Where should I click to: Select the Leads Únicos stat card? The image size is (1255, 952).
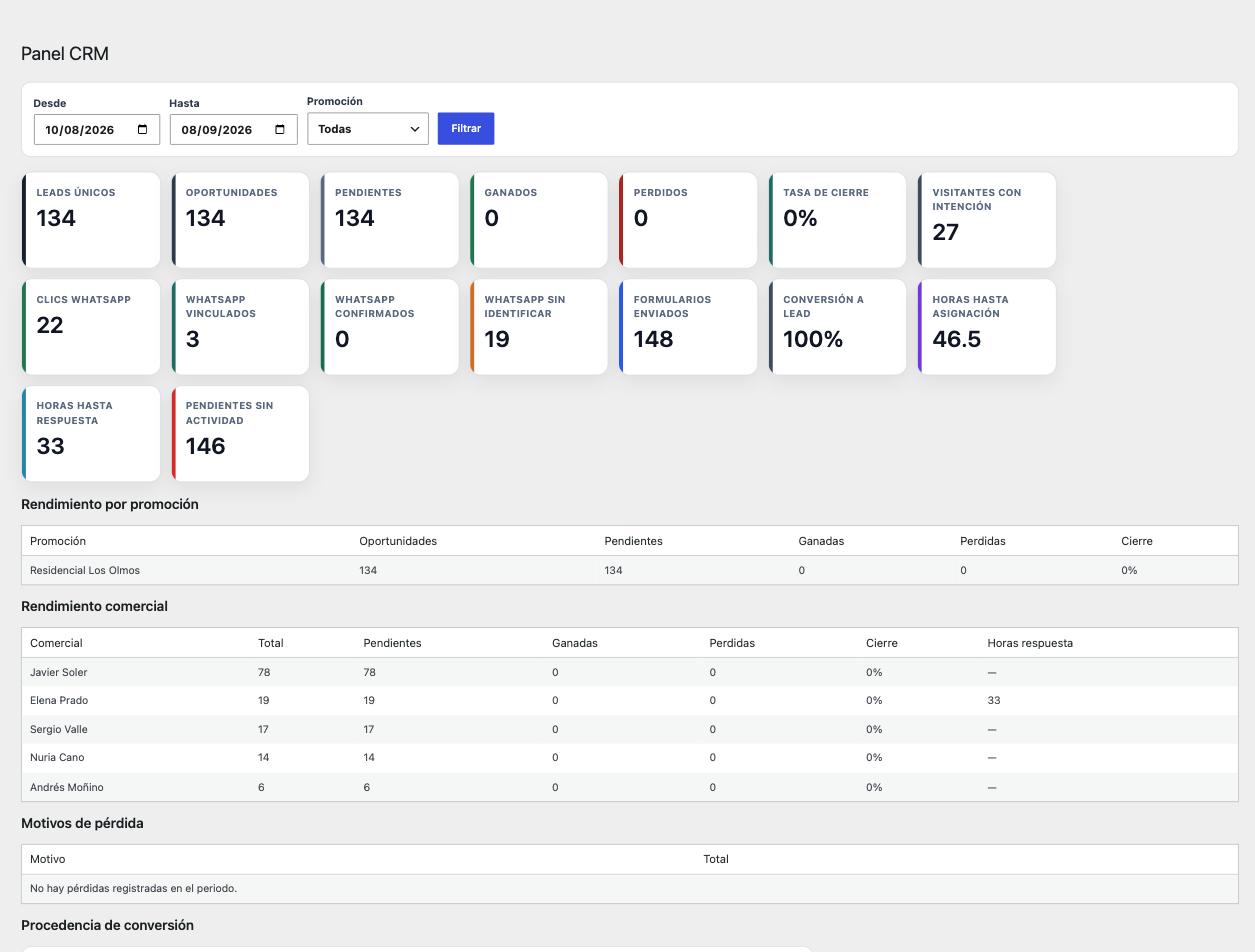pyautogui.click(x=91, y=220)
